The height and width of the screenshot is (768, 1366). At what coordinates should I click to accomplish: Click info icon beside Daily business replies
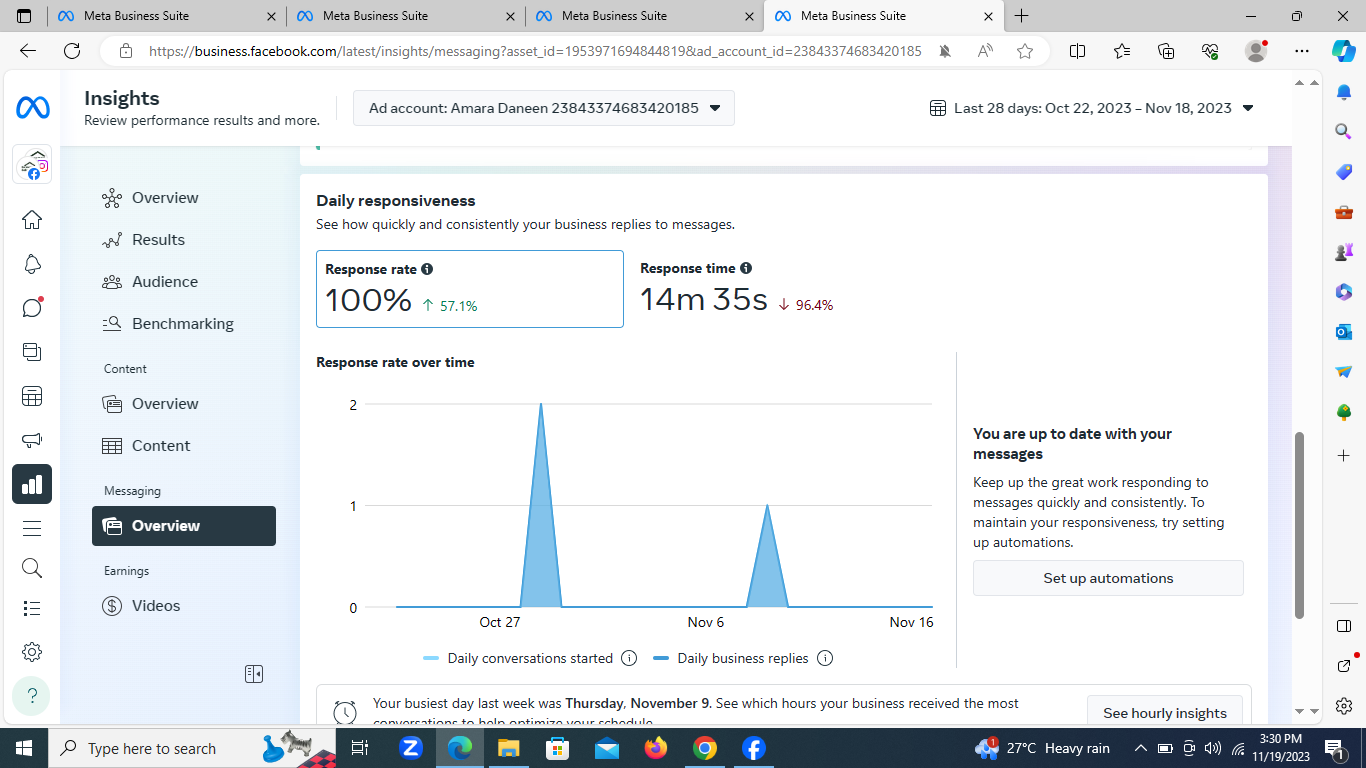coord(825,658)
